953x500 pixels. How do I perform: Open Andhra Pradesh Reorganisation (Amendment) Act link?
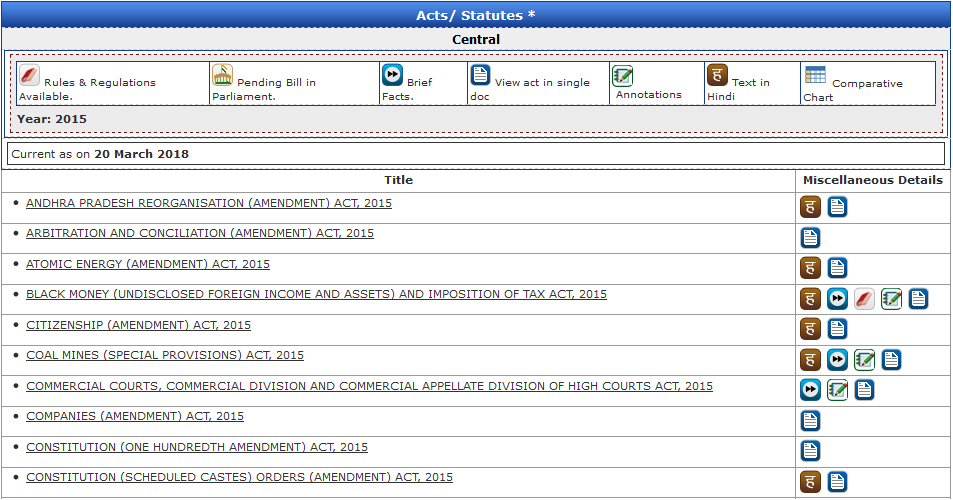click(208, 203)
